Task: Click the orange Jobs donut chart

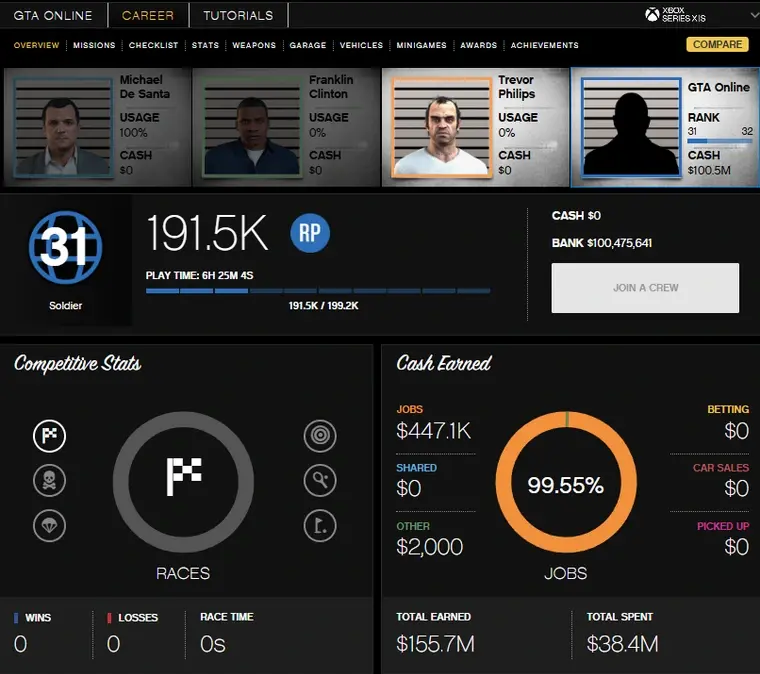Action: point(566,482)
